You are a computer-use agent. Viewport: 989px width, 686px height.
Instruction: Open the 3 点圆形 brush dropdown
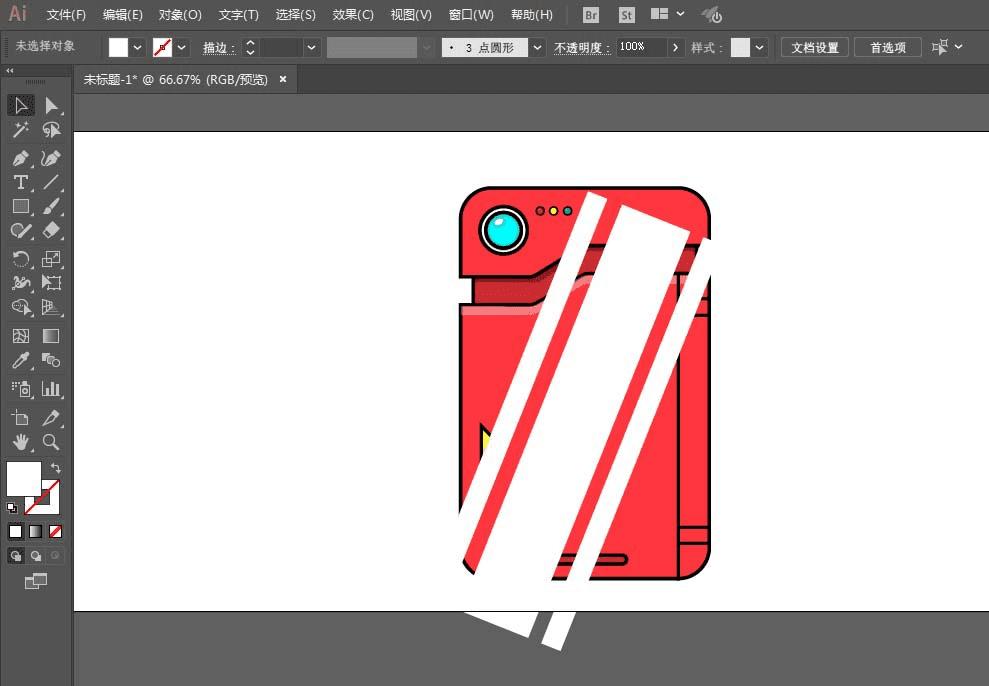[538, 47]
